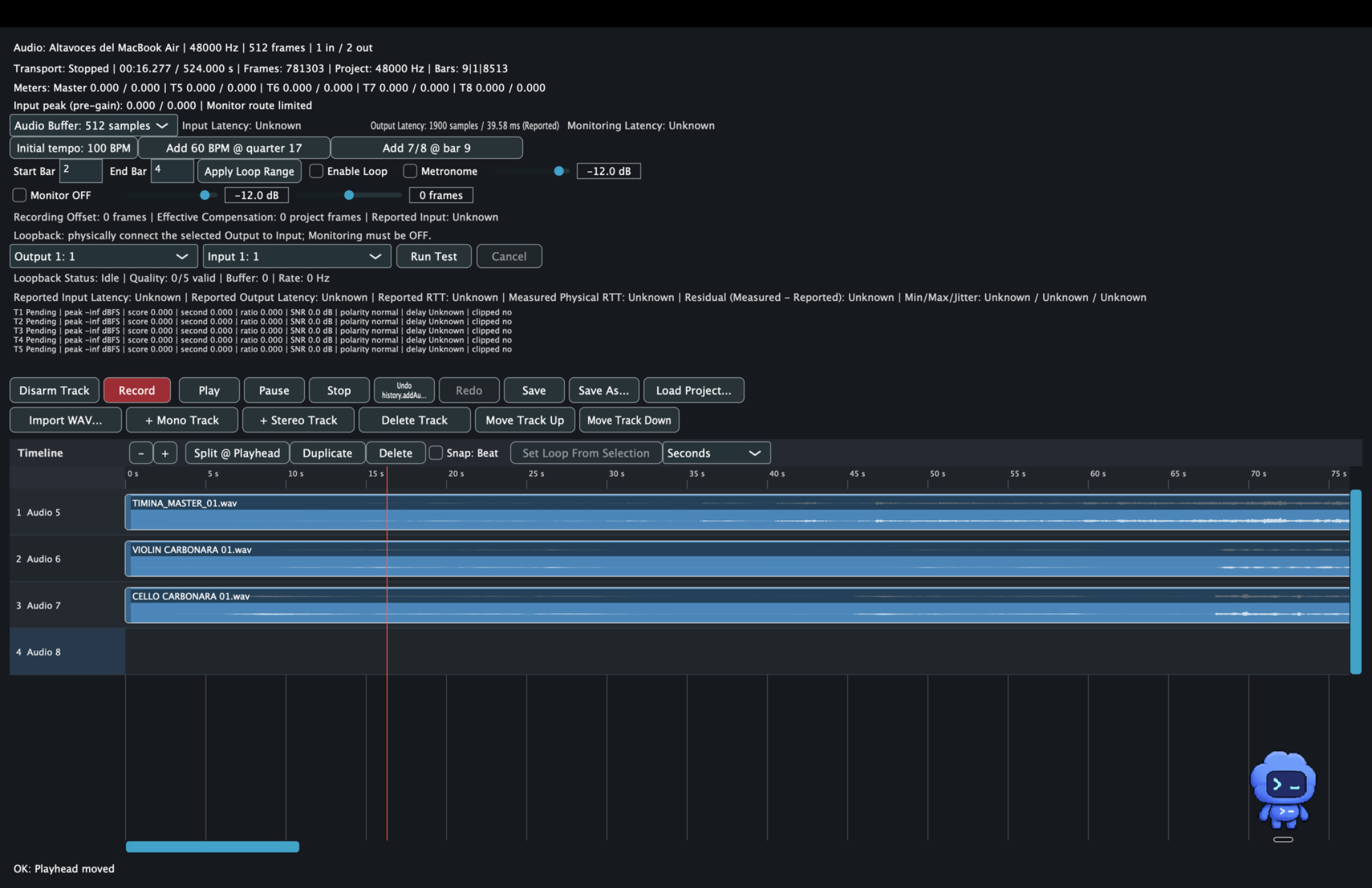The width and height of the screenshot is (1372, 888).
Task: Click the Start Bar input field
Action: (81, 171)
